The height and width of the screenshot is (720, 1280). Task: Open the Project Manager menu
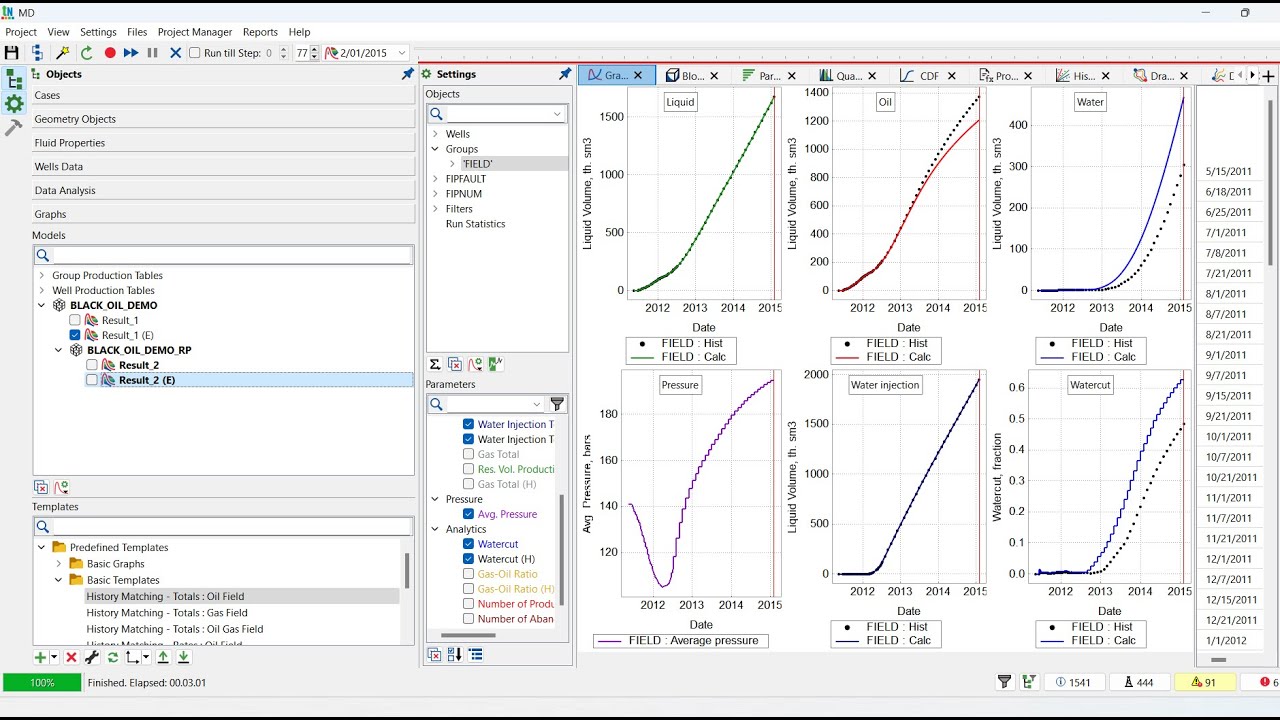tap(195, 32)
